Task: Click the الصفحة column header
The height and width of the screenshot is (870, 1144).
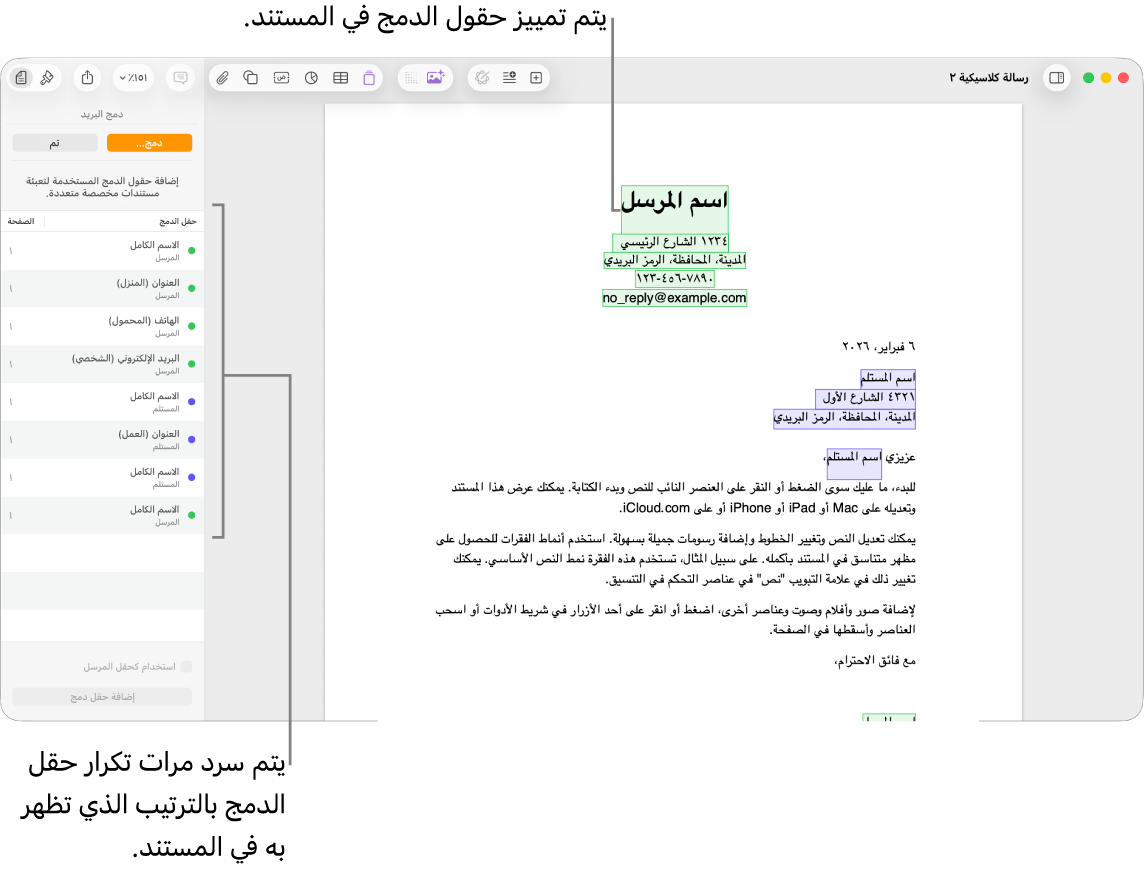Action: tap(20, 221)
